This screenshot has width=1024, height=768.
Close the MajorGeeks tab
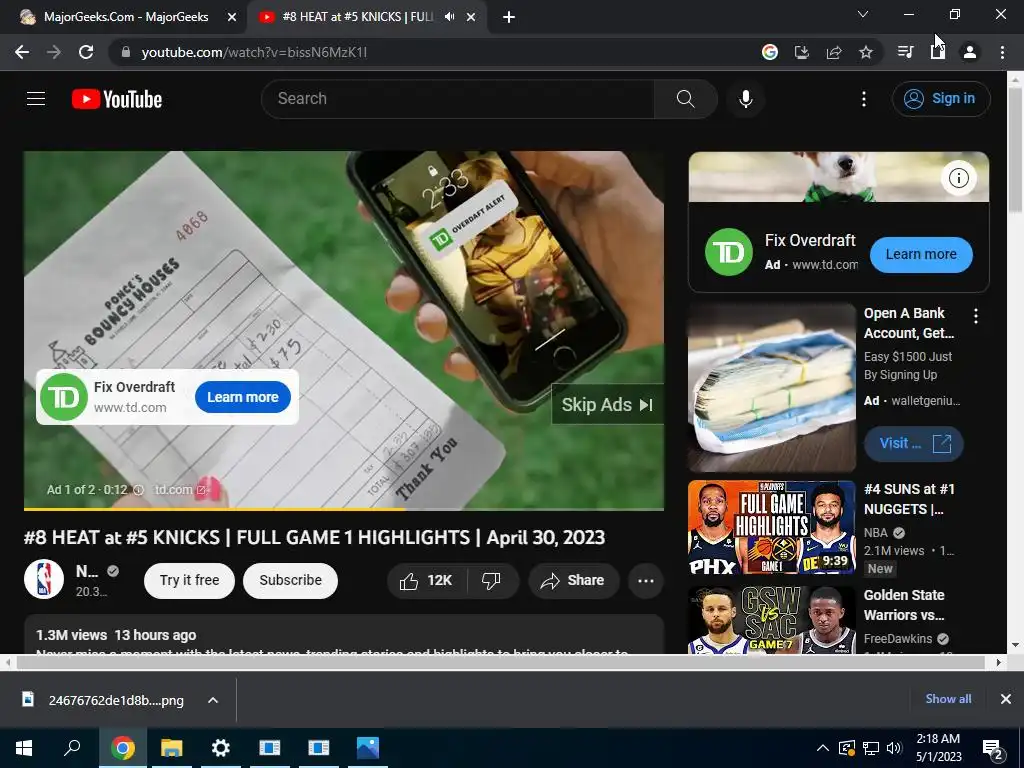coord(232,17)
